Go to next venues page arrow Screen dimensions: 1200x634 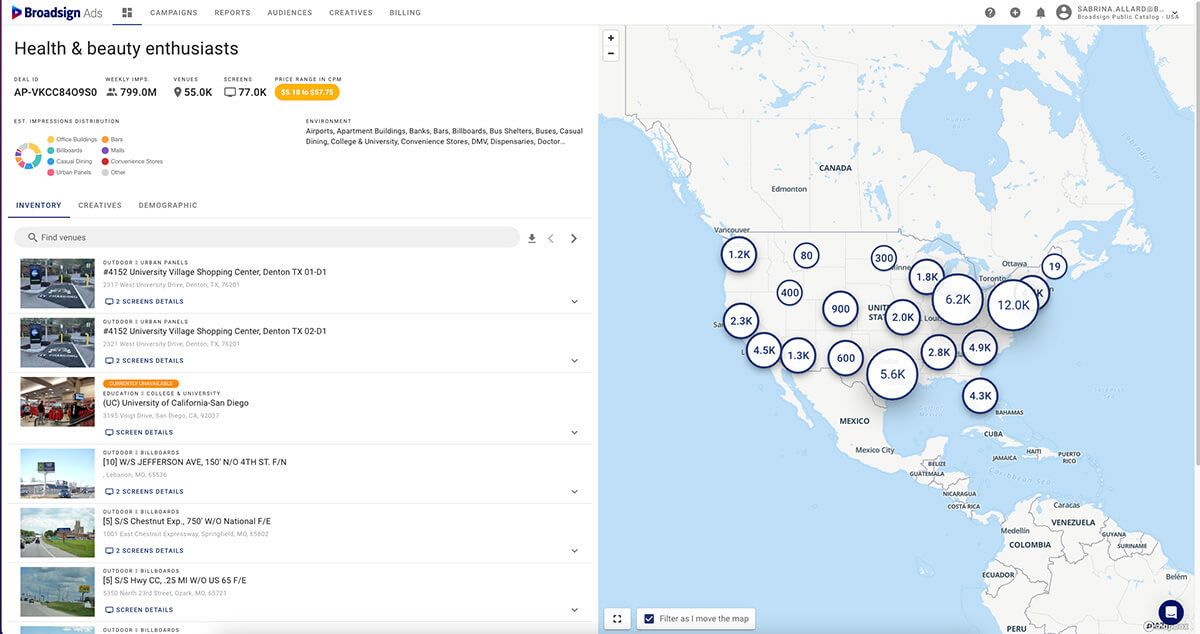point(574,238)
